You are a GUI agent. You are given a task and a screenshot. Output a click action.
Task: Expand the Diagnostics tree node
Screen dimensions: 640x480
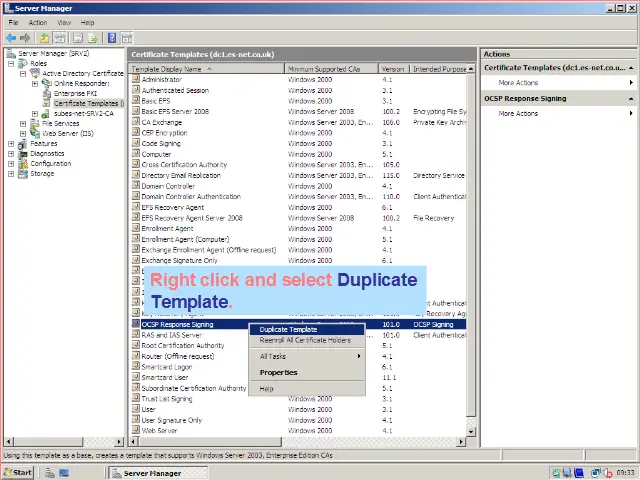[11, 153]
